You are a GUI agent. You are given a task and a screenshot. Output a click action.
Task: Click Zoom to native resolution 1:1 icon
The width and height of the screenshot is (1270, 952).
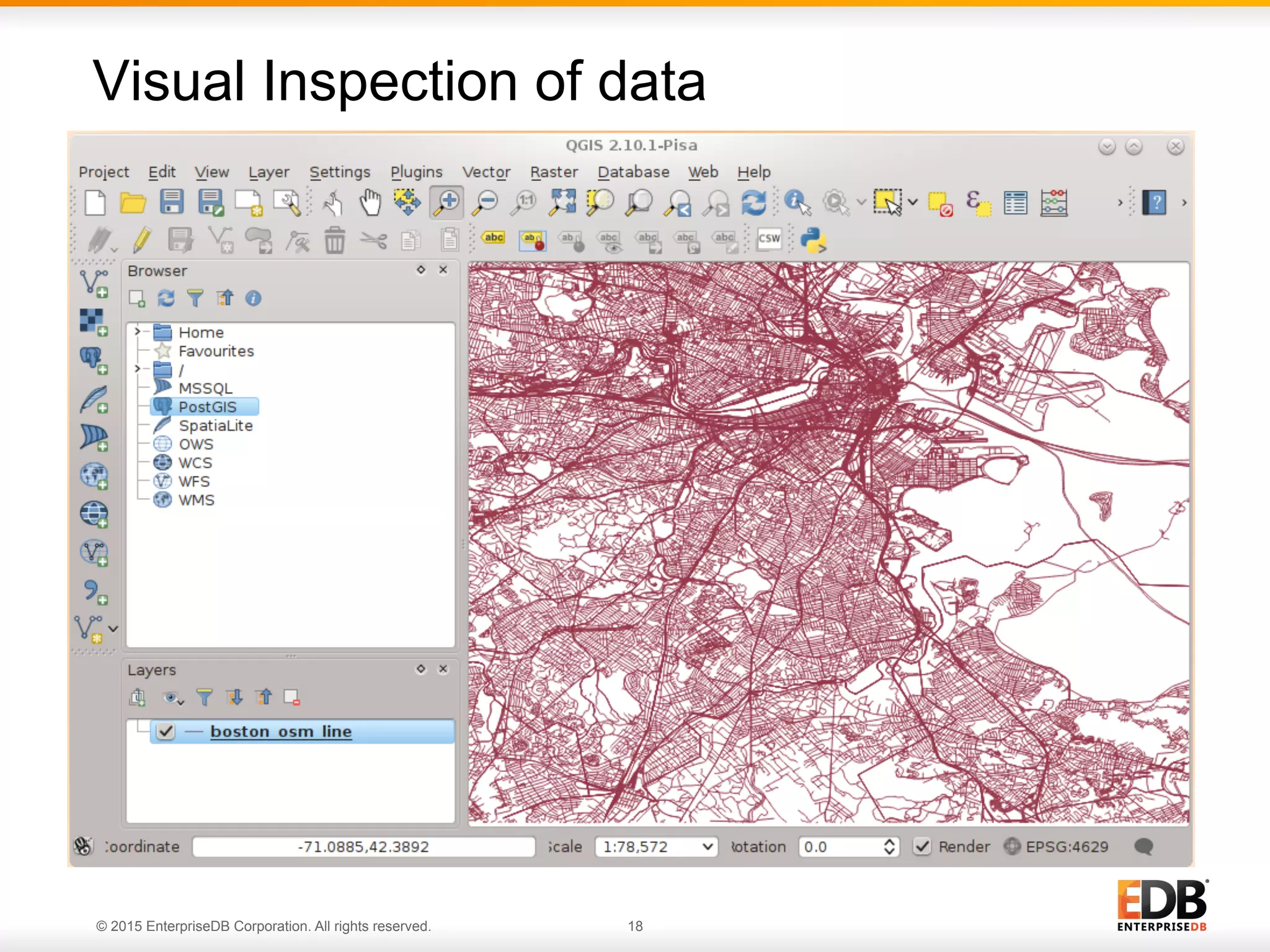[x=523, y=203]
